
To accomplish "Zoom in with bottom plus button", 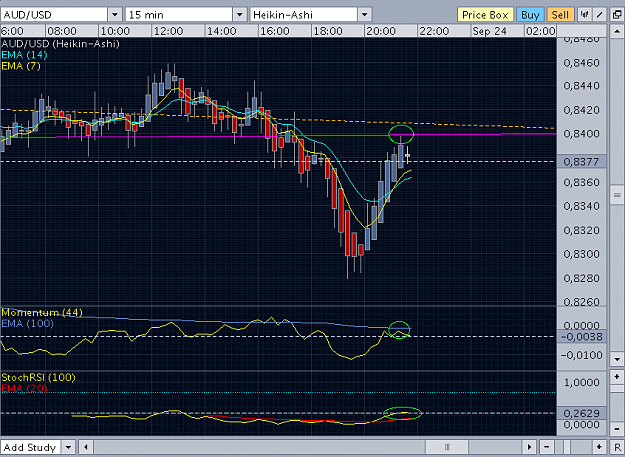I will (x=599, y=447).
